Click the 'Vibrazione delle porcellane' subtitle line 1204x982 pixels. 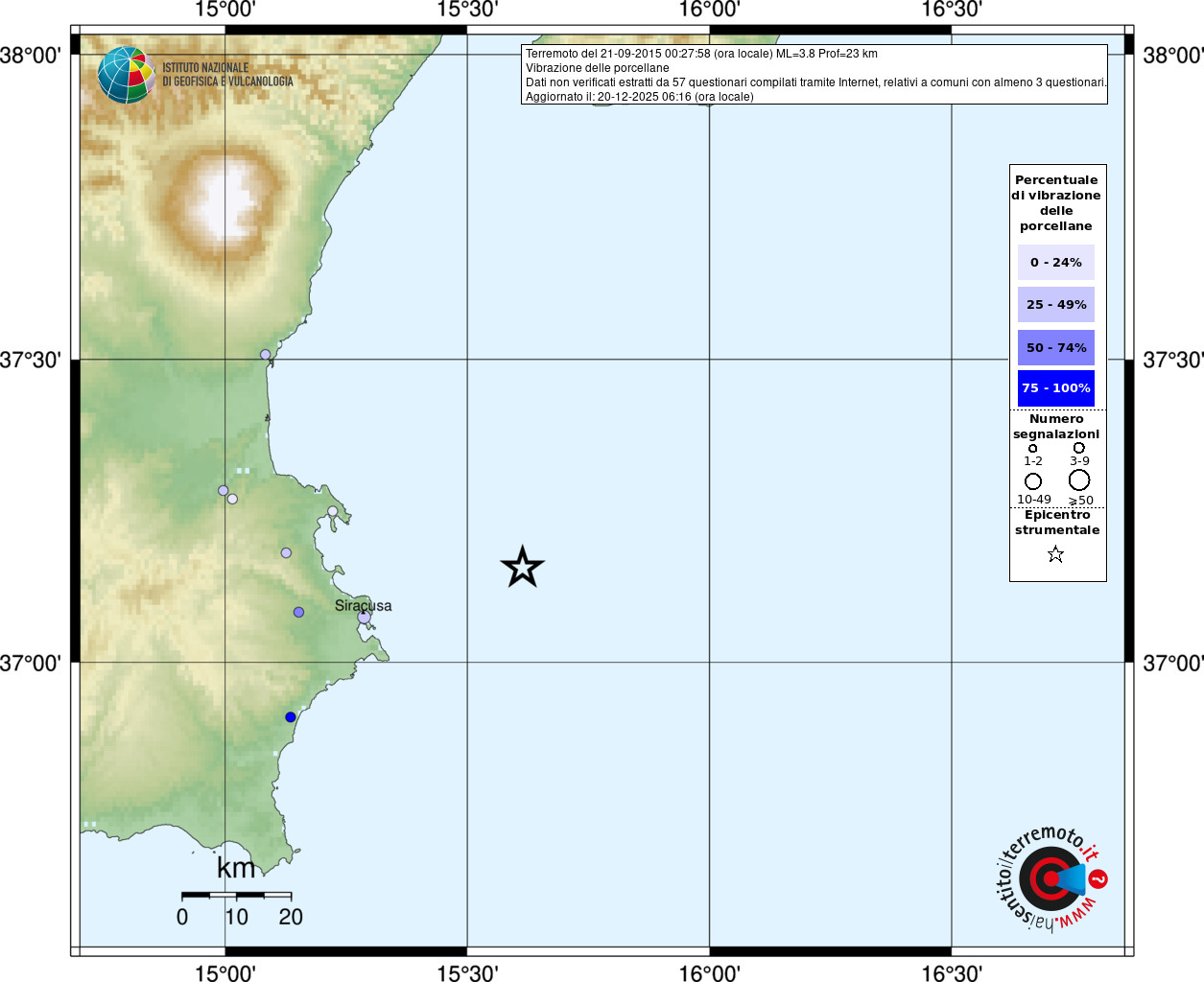point(597,68)
